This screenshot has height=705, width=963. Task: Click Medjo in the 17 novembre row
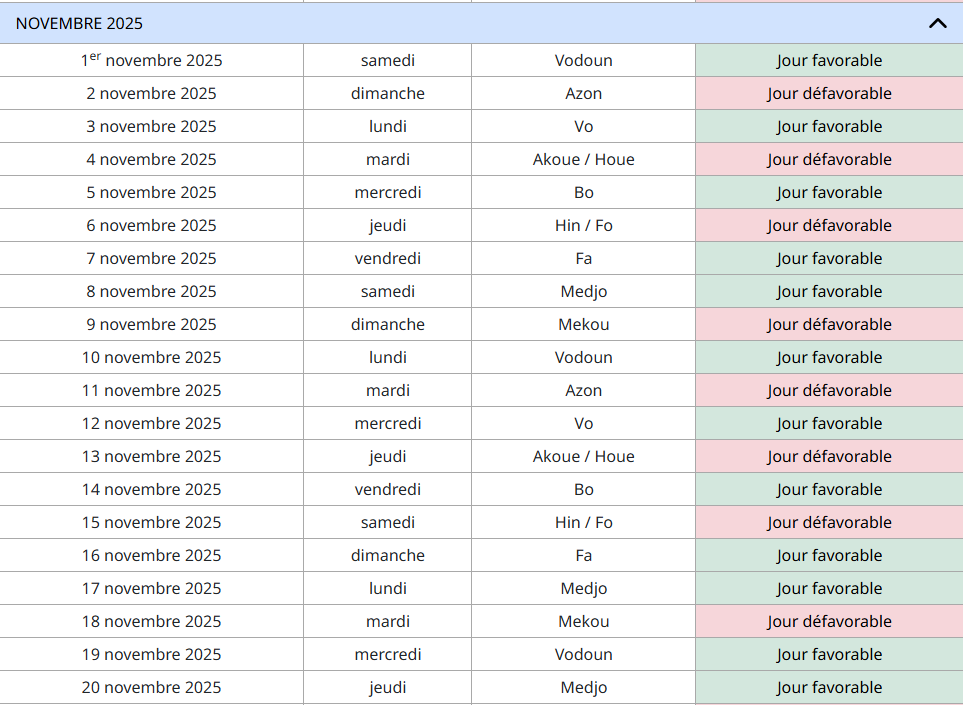583,588
